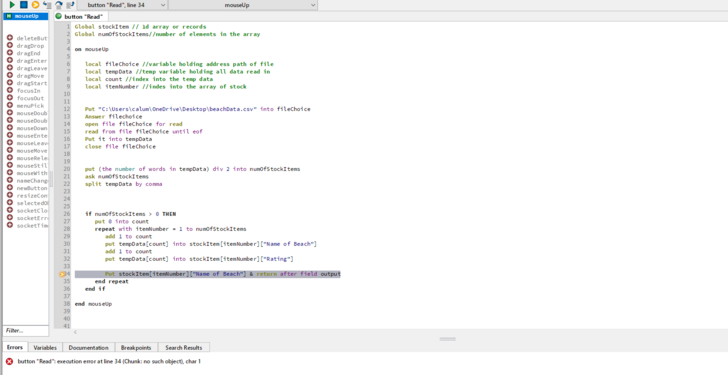Click the line "split tempData by comma"
Screen dimensions: 728x375
point(124,184)
